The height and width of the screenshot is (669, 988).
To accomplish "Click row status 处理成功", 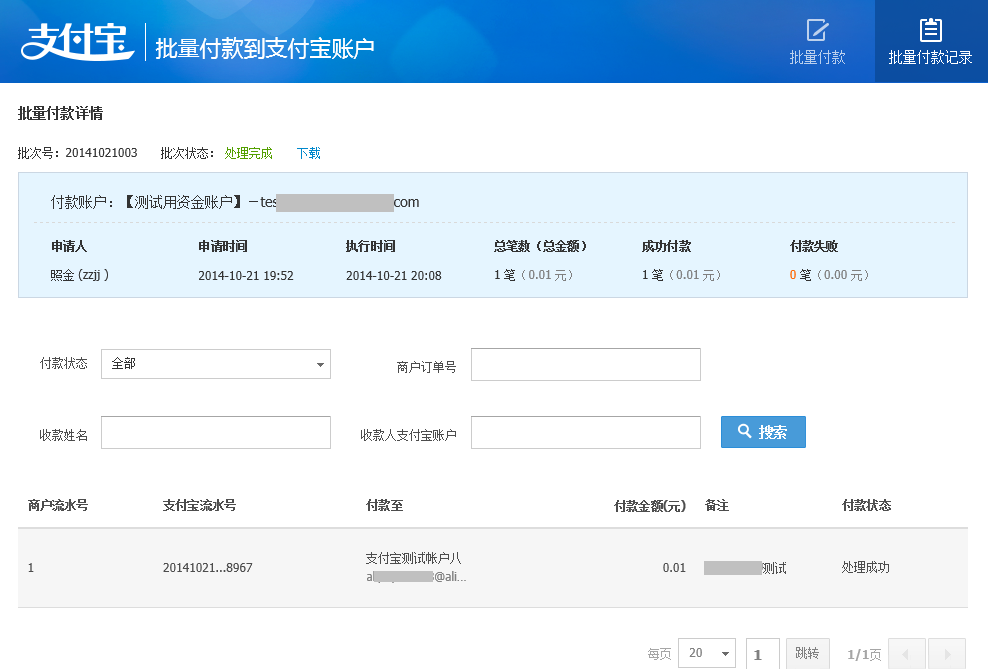I will tap(865, 568).
